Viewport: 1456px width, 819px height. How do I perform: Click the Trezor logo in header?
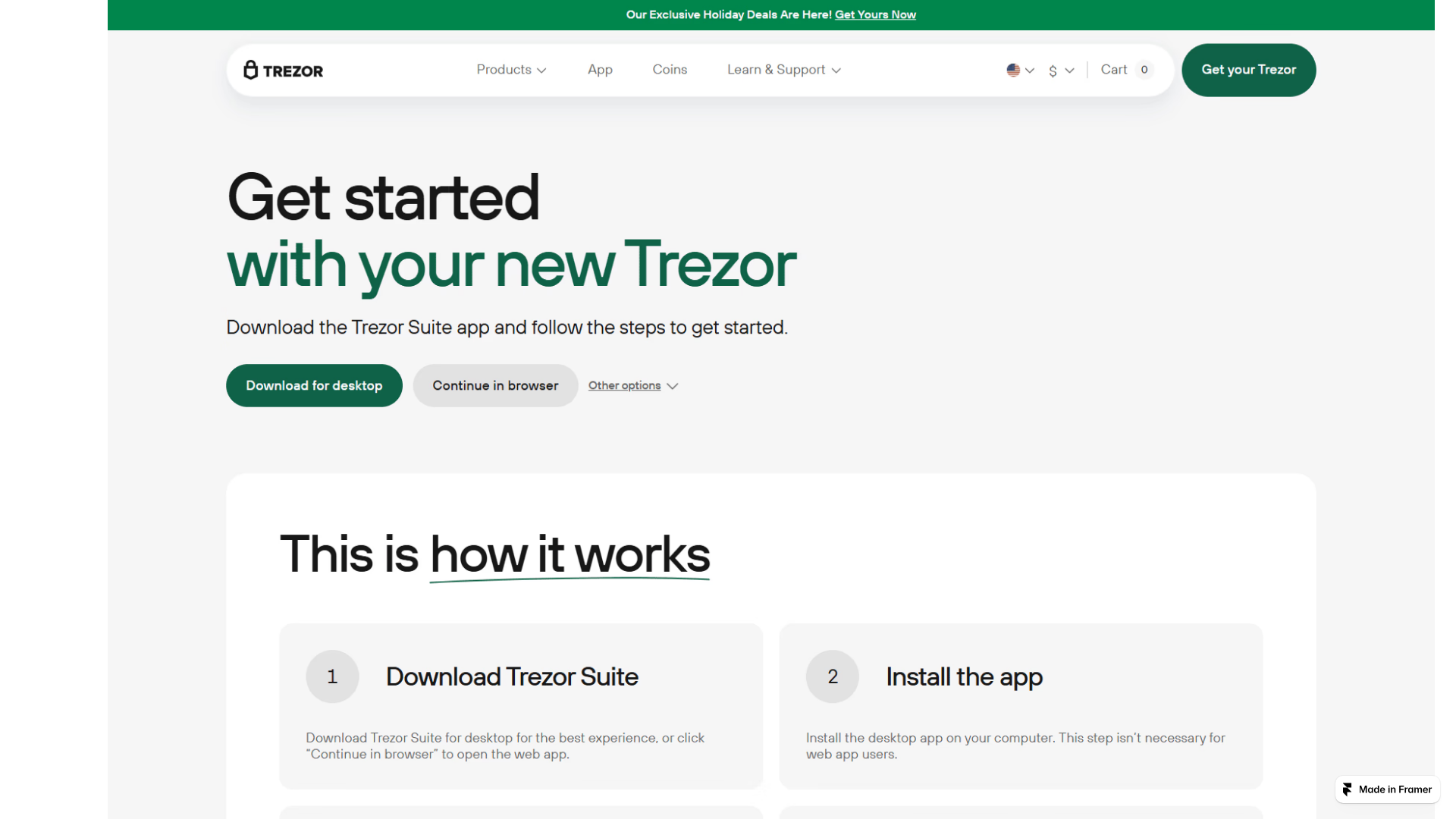(283, 70)
